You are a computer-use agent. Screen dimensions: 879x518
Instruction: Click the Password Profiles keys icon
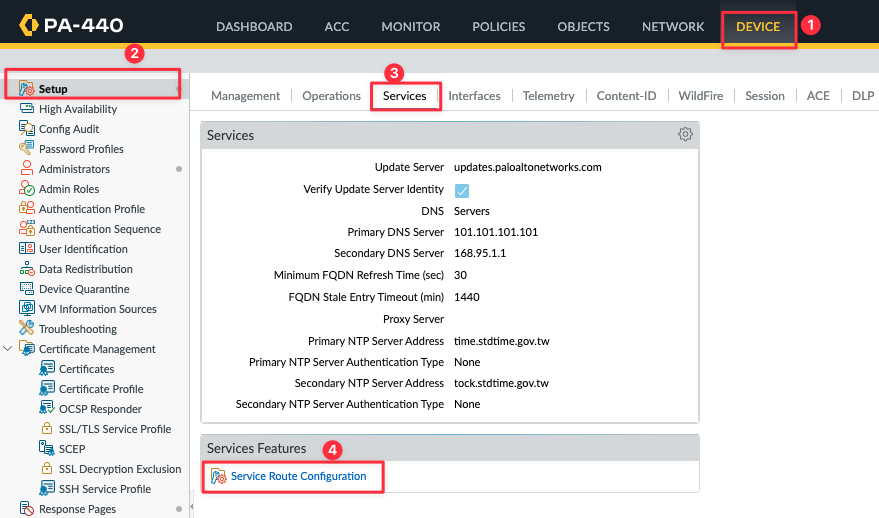point(26,148)
